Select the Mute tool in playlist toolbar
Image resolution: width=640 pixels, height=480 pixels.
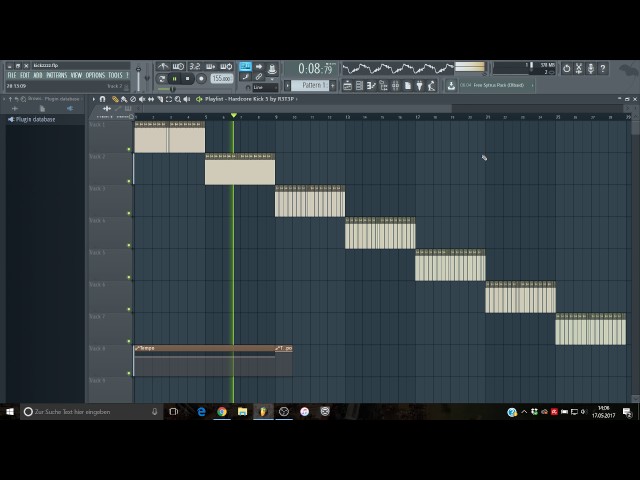pos(142,99)
